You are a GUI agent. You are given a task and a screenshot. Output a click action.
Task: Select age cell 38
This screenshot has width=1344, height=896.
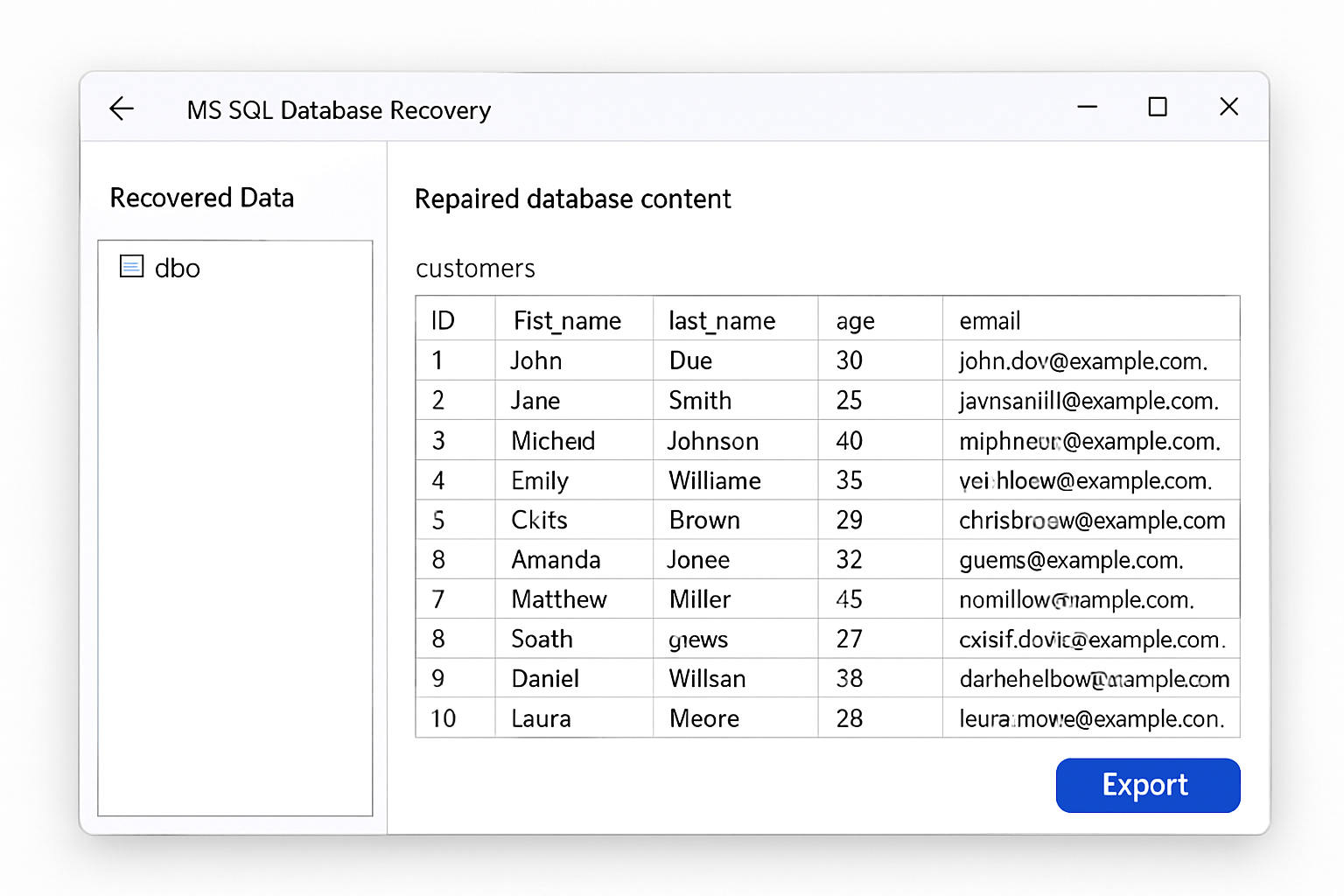(880, 678)
